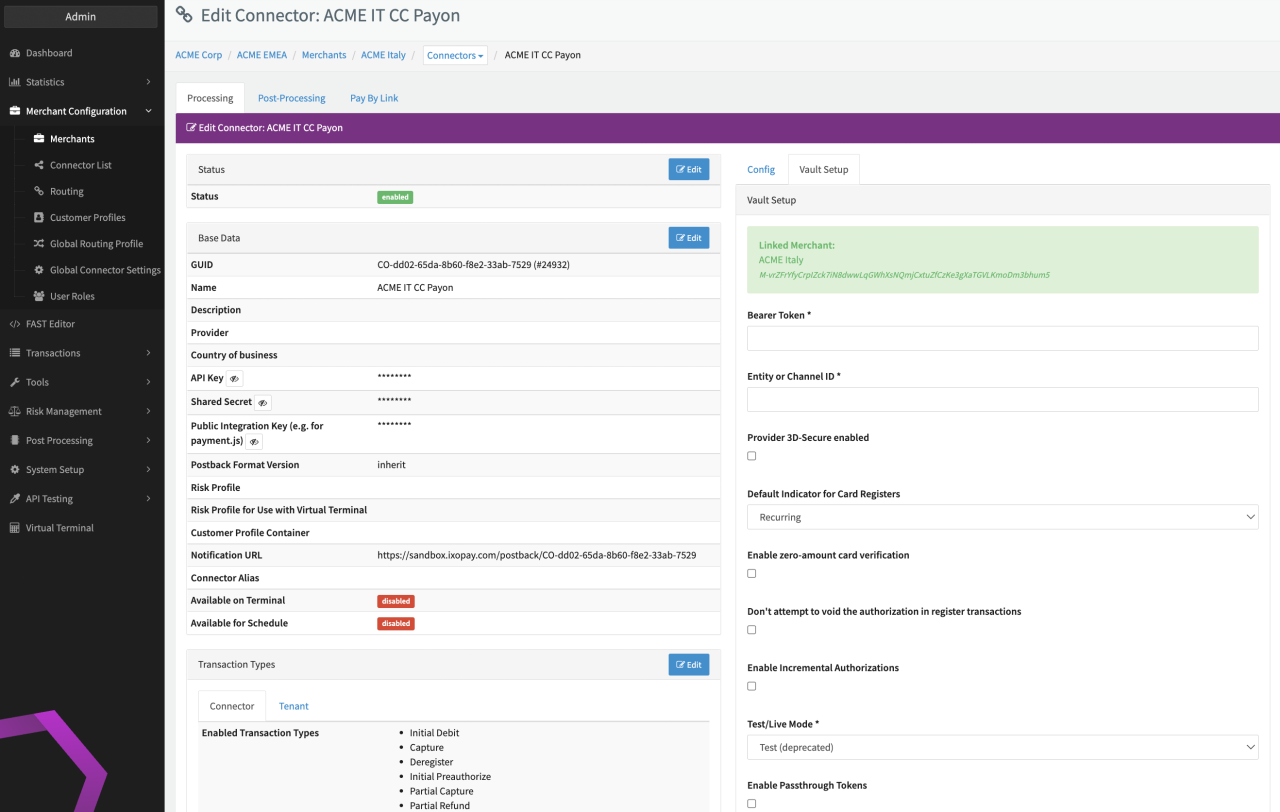Switch to the Post-Processing tab

291,98
